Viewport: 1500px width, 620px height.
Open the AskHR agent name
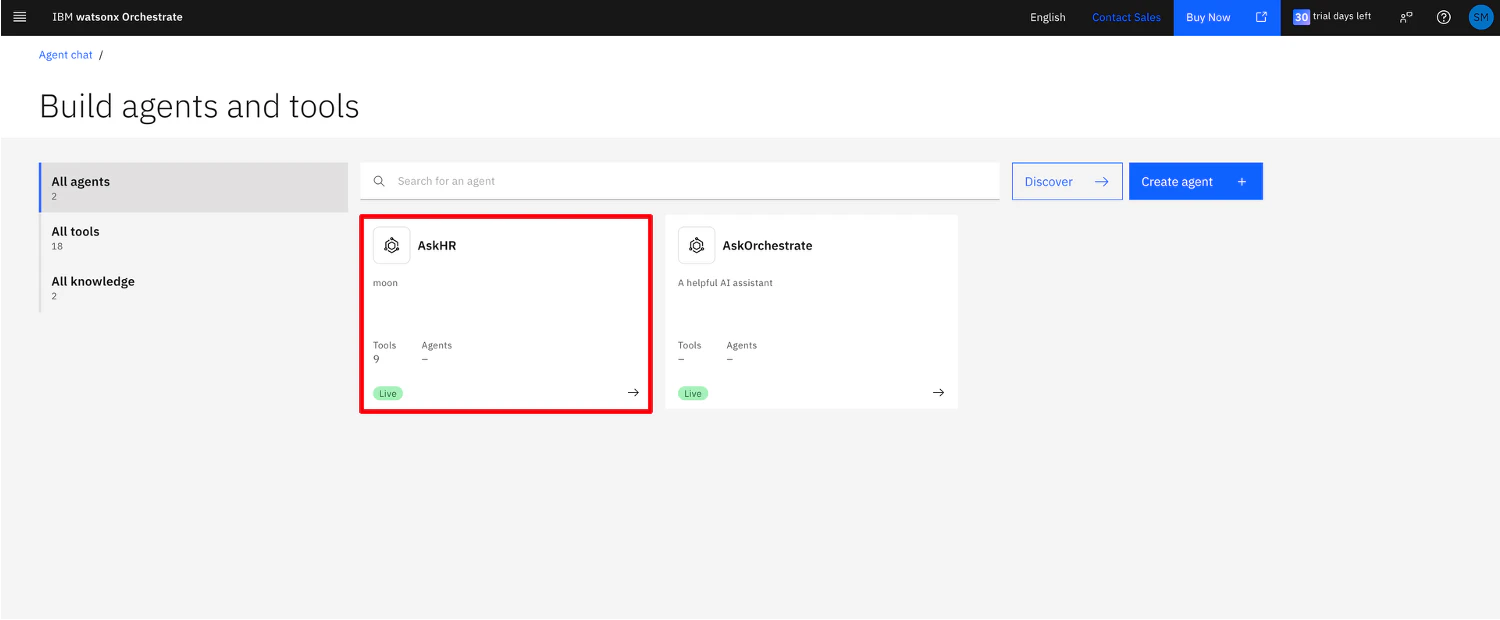click(x=437, y=245)
